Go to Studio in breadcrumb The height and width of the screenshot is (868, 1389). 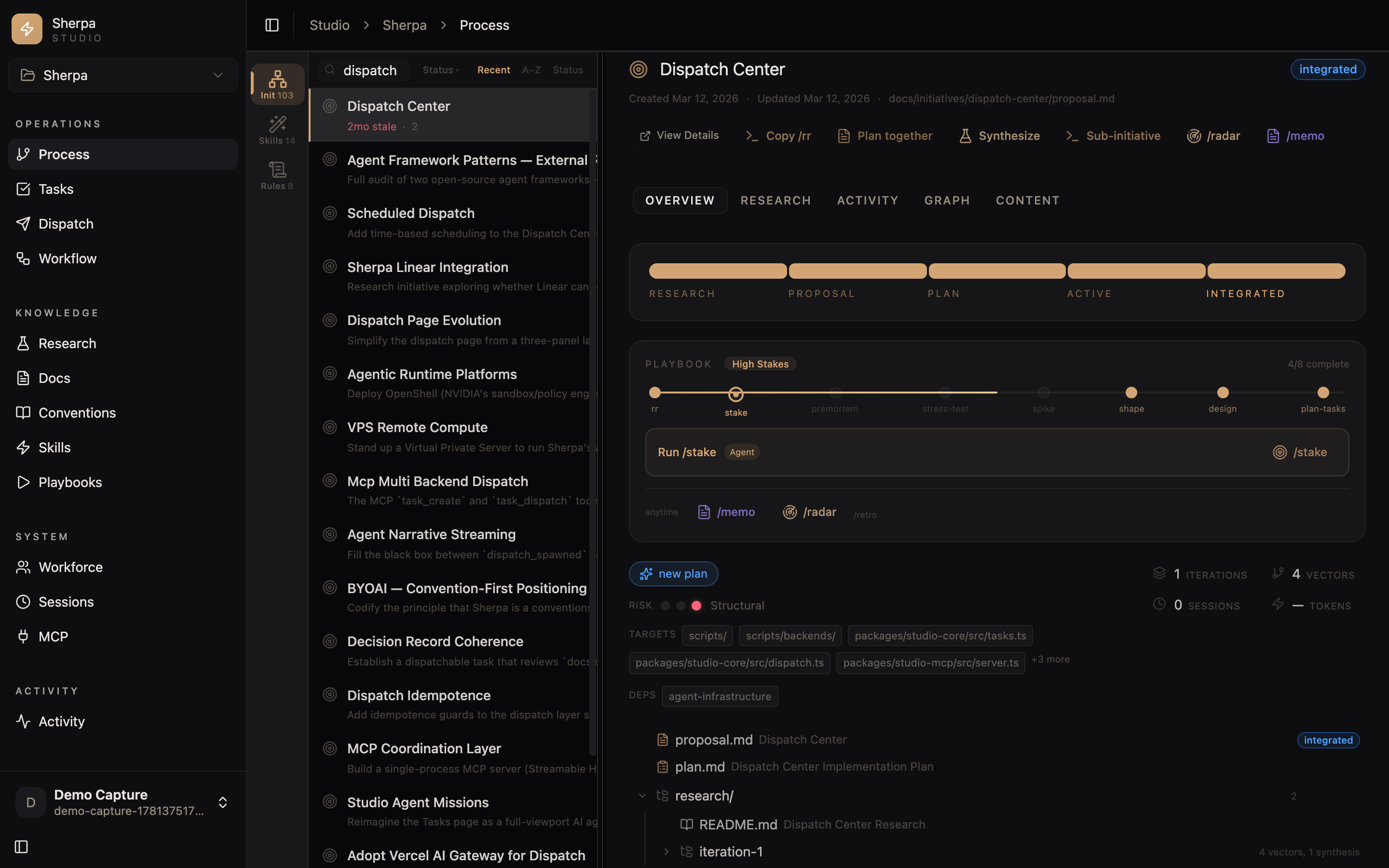329,25
